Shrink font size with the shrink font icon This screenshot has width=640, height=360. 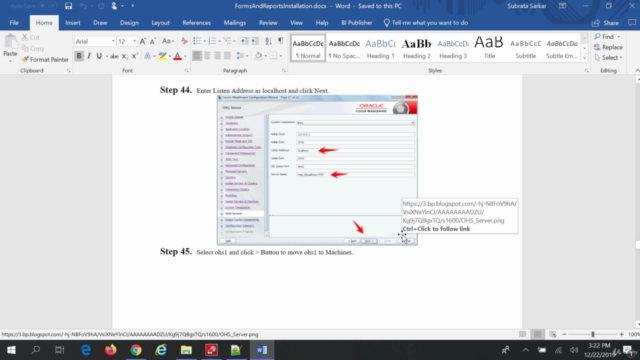[x=153, y=41]
